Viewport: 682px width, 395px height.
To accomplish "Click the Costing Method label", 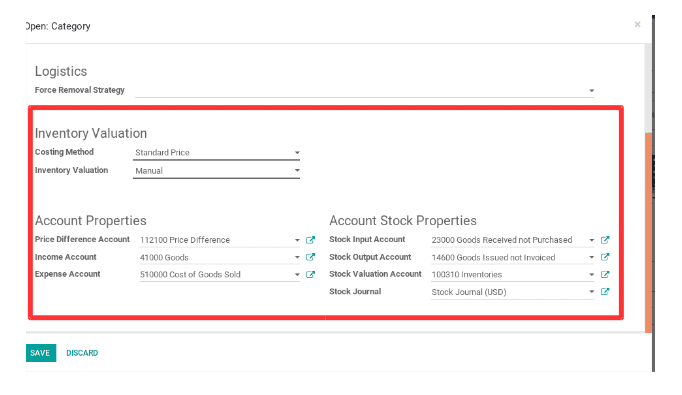I will click(x=64, y=152).
